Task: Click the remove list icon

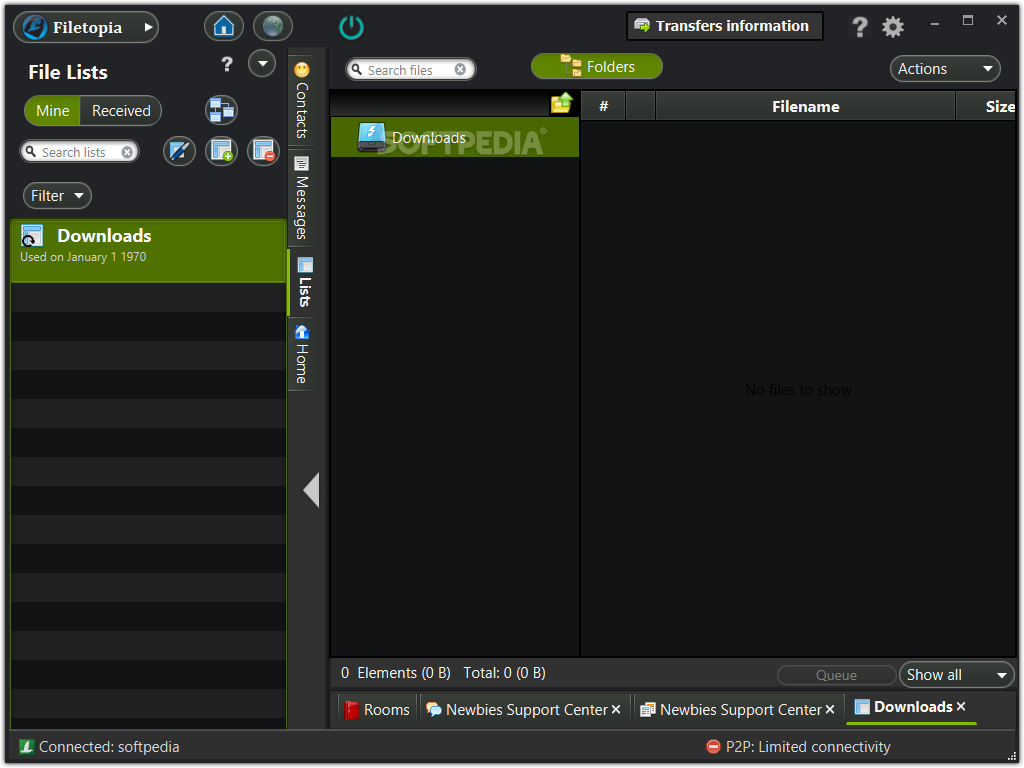Action: tap(264, 152)
